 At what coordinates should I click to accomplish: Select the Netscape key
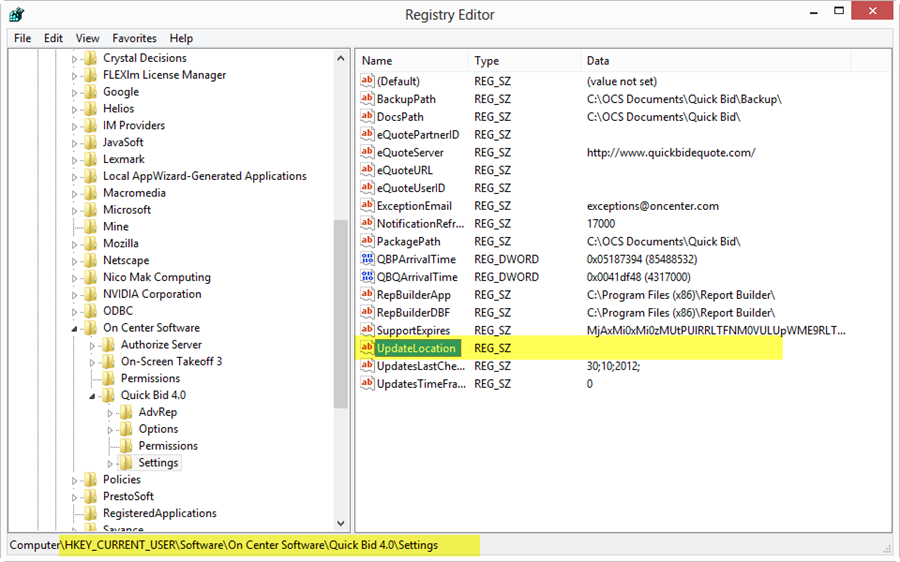126,260
